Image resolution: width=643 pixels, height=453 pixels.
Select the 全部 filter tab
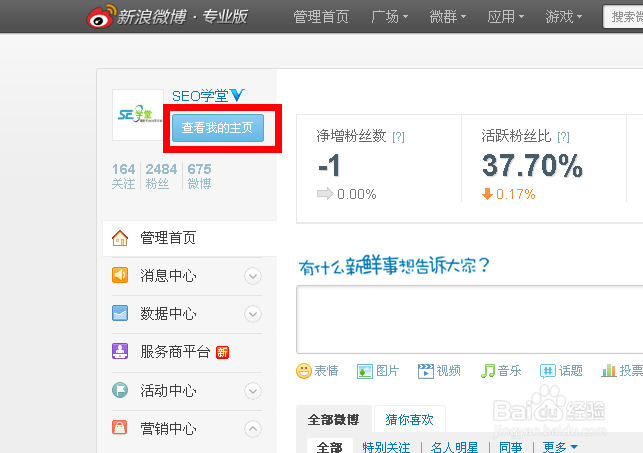[330, 447]
